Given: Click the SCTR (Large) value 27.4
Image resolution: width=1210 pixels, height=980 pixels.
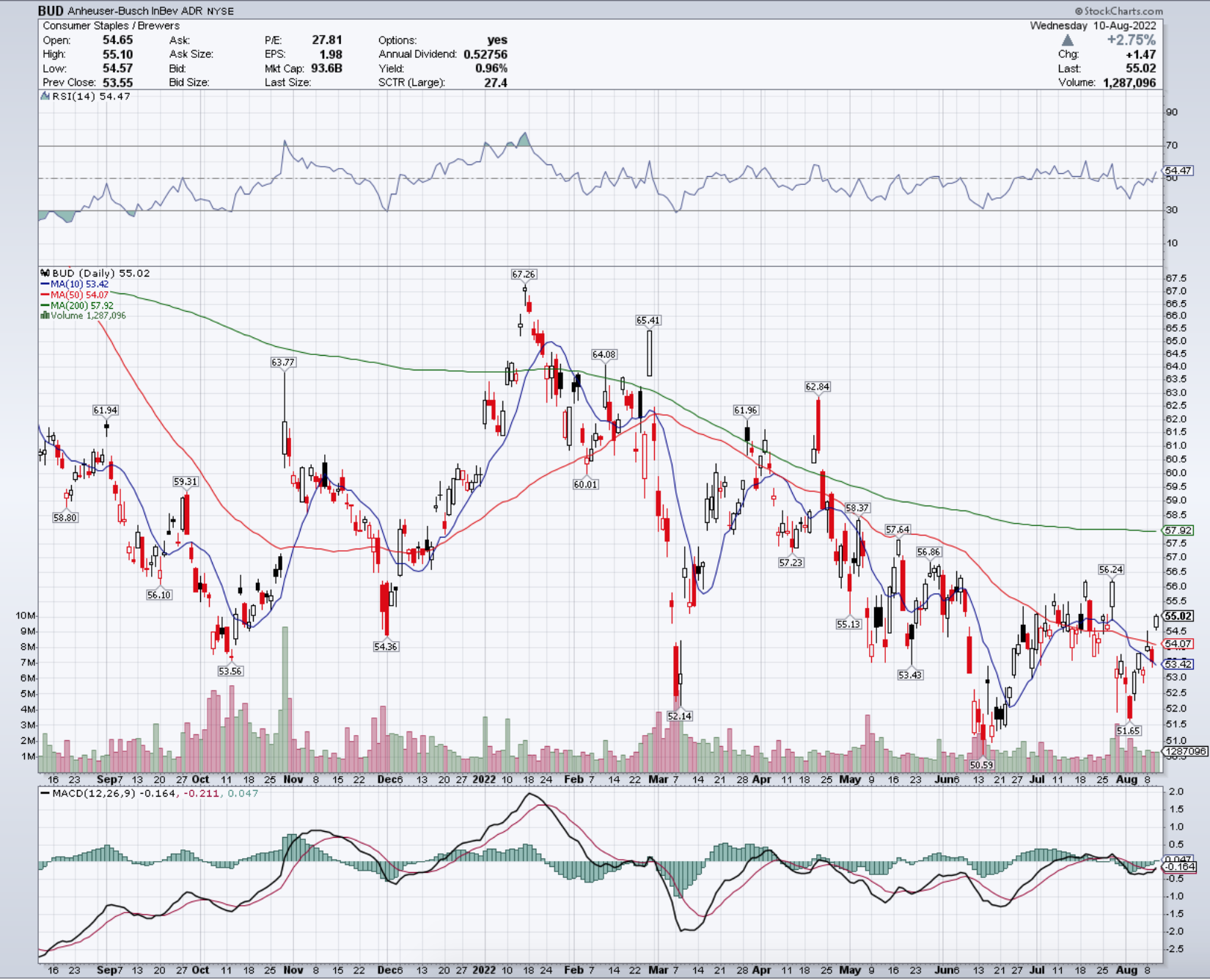Looking at the screenshot, I should point(496,82).
